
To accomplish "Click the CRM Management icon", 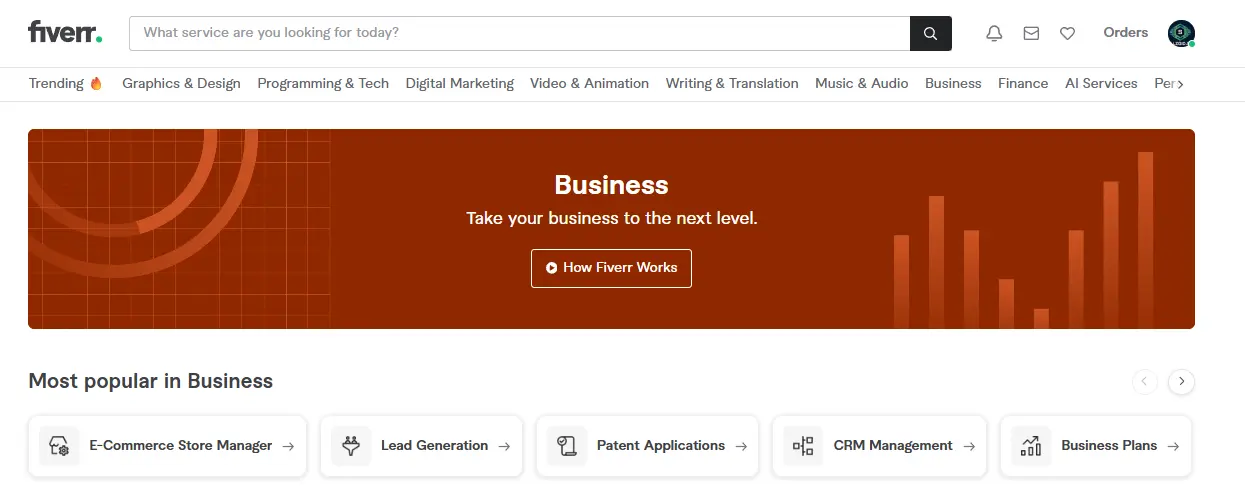I will click(x=803, y=446).
